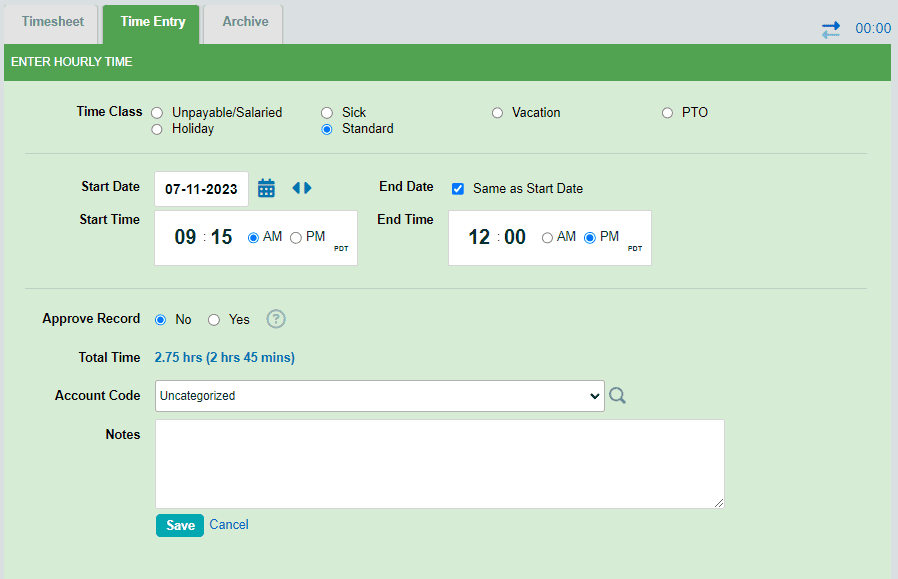Switch to the Time Entry tab
Screen dimensions: 898x579
point(152,23)
